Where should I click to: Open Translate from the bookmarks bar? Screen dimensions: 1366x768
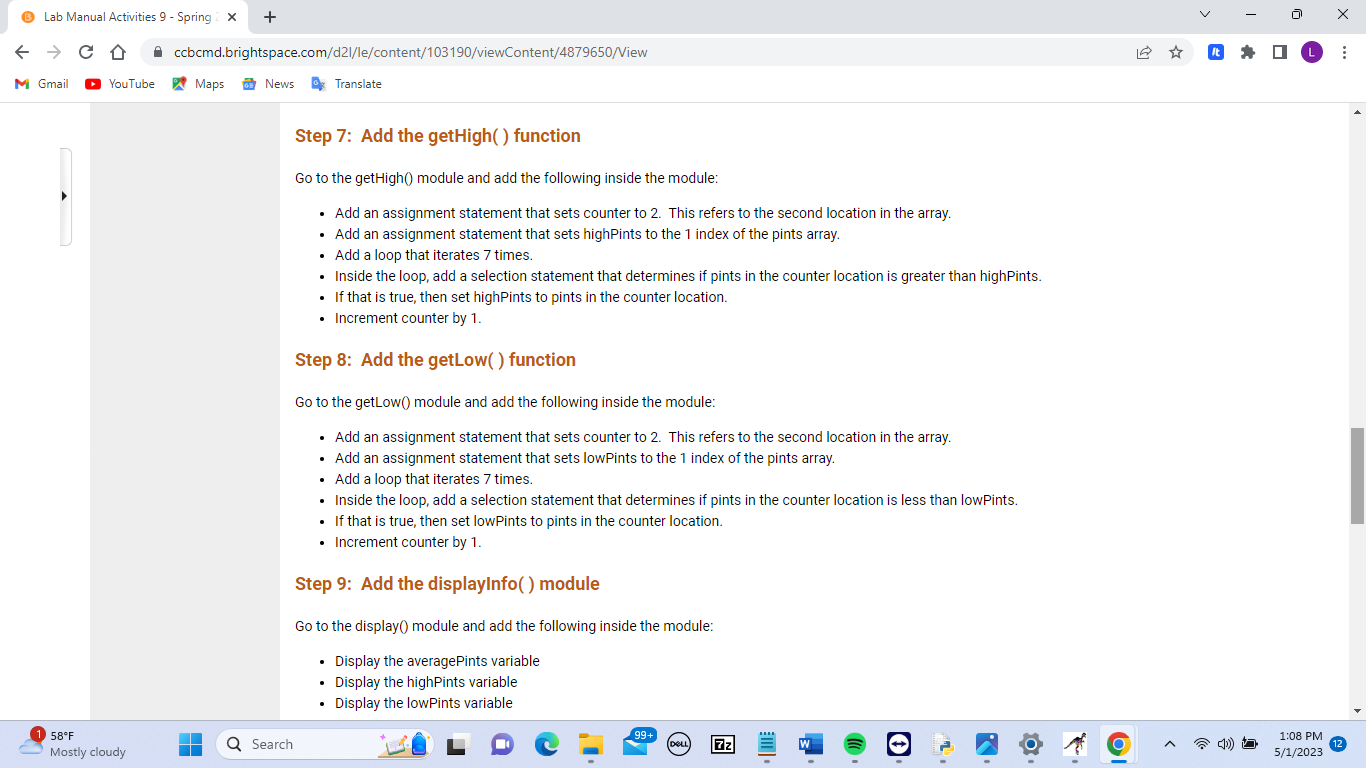[346, 84]
